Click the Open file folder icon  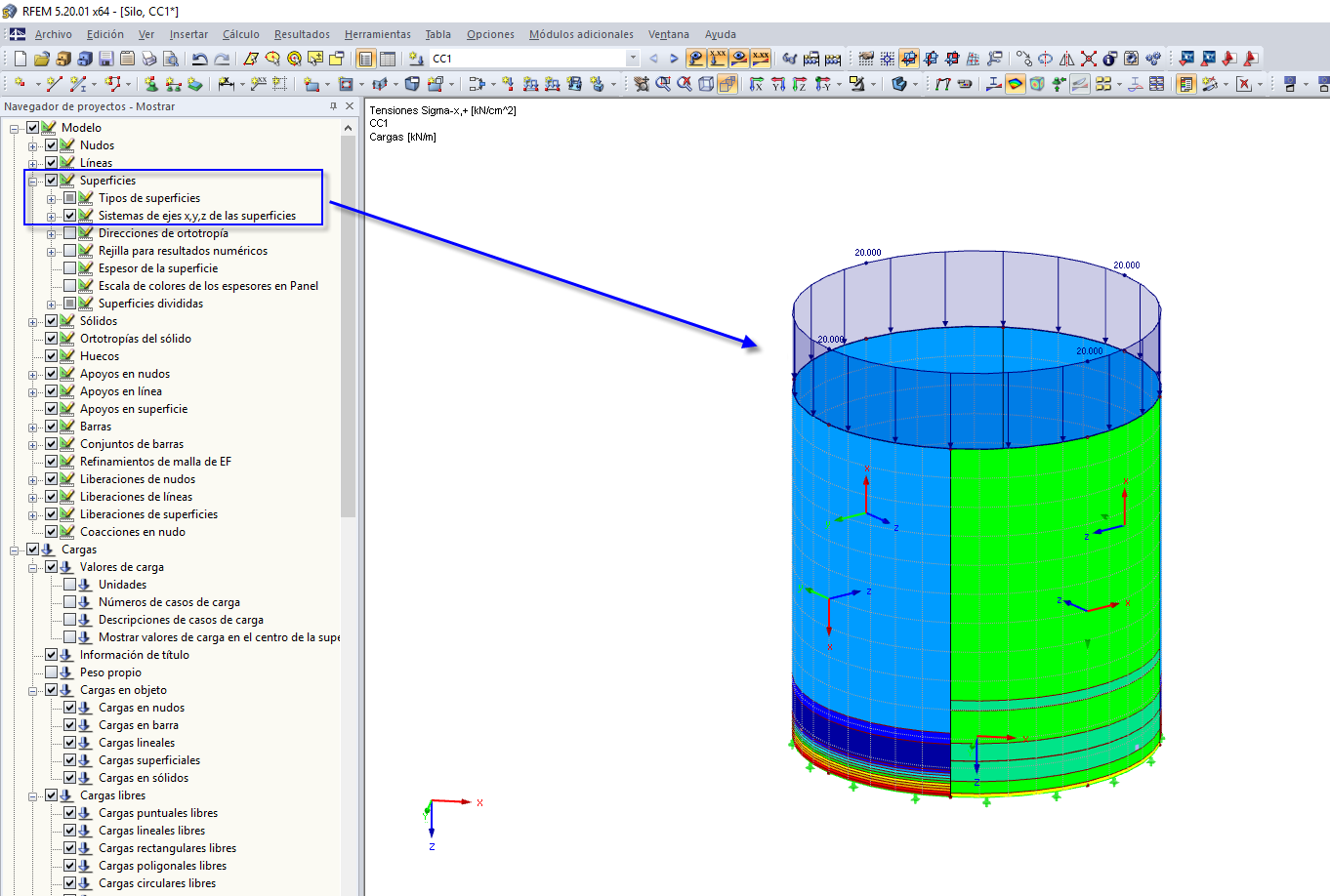(42, 59)
